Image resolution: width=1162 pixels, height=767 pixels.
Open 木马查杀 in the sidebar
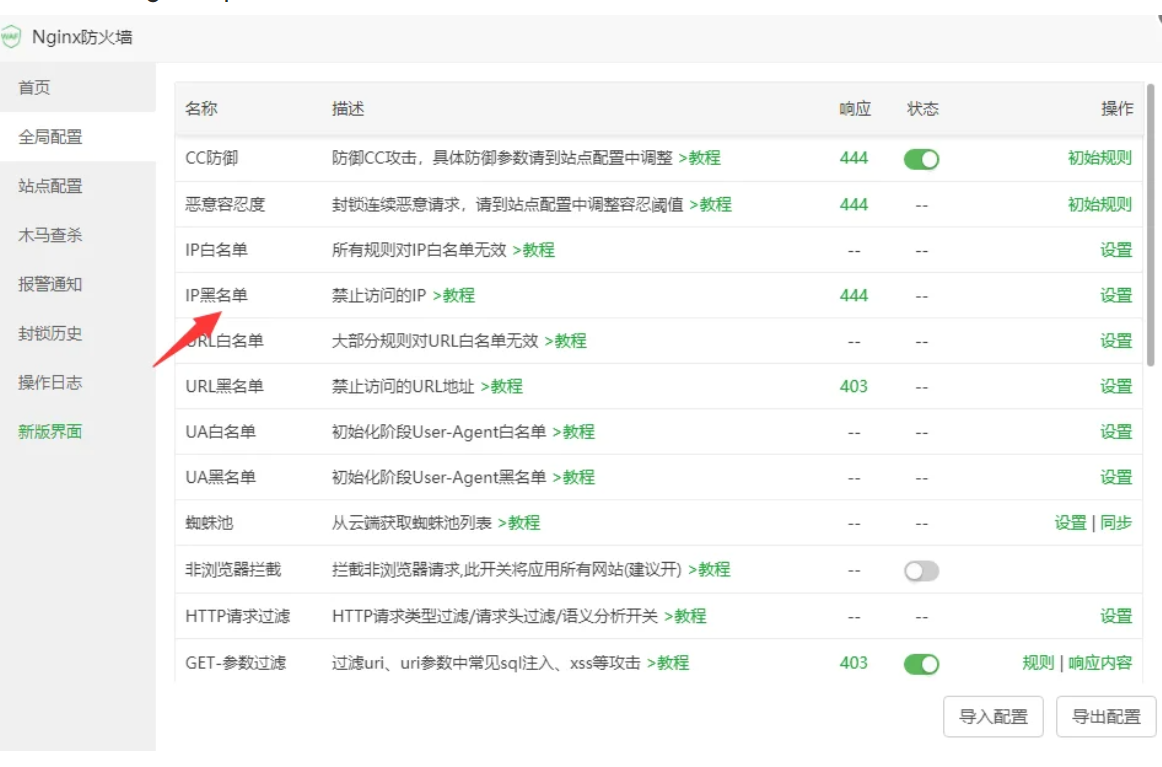click(x=50, y=235)
